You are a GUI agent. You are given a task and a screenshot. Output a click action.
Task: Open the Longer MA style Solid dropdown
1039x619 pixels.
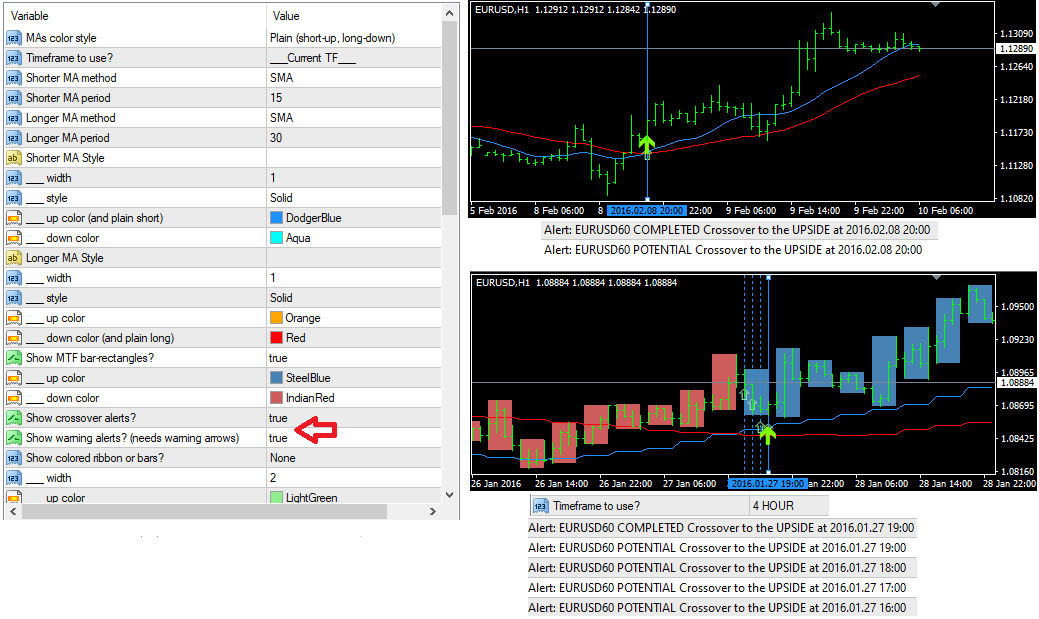click(354, 298)
